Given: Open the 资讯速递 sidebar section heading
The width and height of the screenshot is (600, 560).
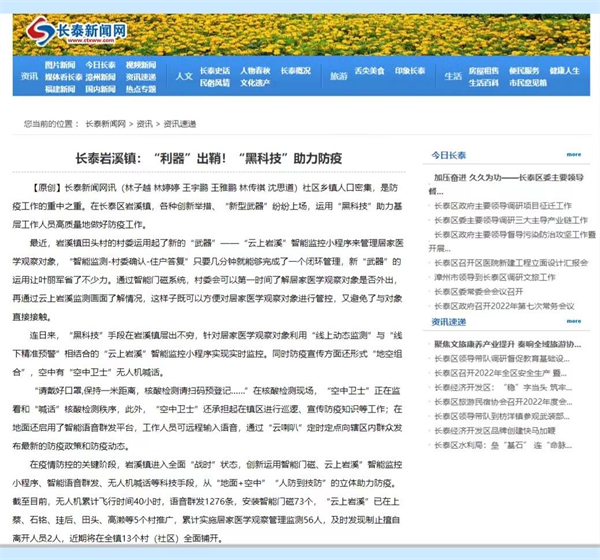Looking at the screenshot, I should coord(449,322).
